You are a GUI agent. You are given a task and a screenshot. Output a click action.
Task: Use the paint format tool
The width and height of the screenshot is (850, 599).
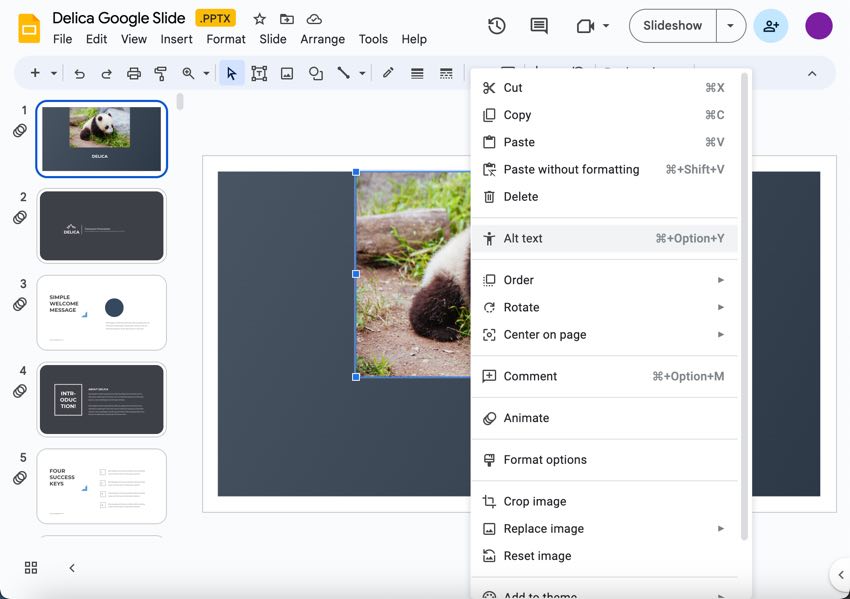(159, 72)
